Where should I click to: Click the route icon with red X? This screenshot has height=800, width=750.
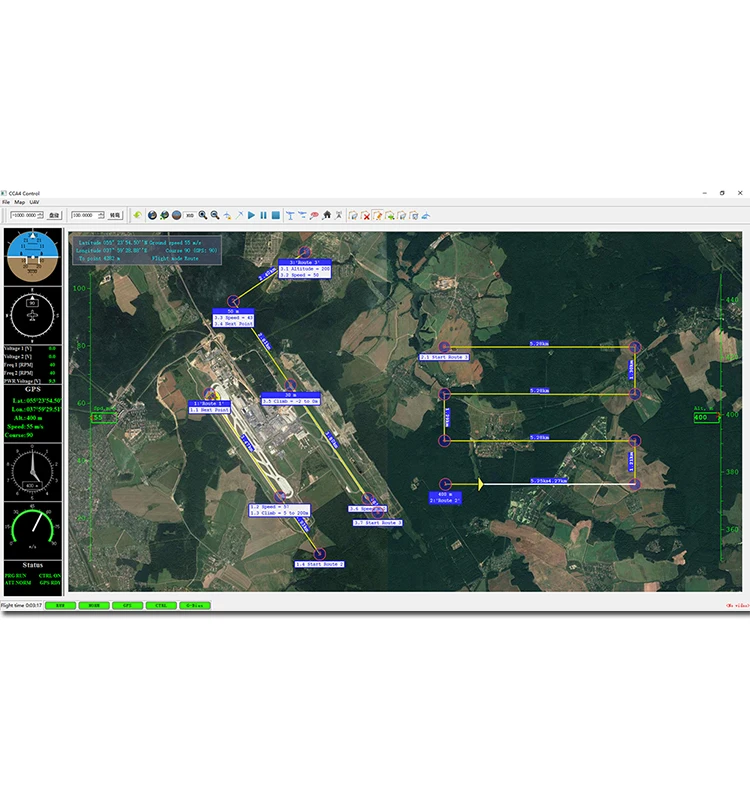365,215
